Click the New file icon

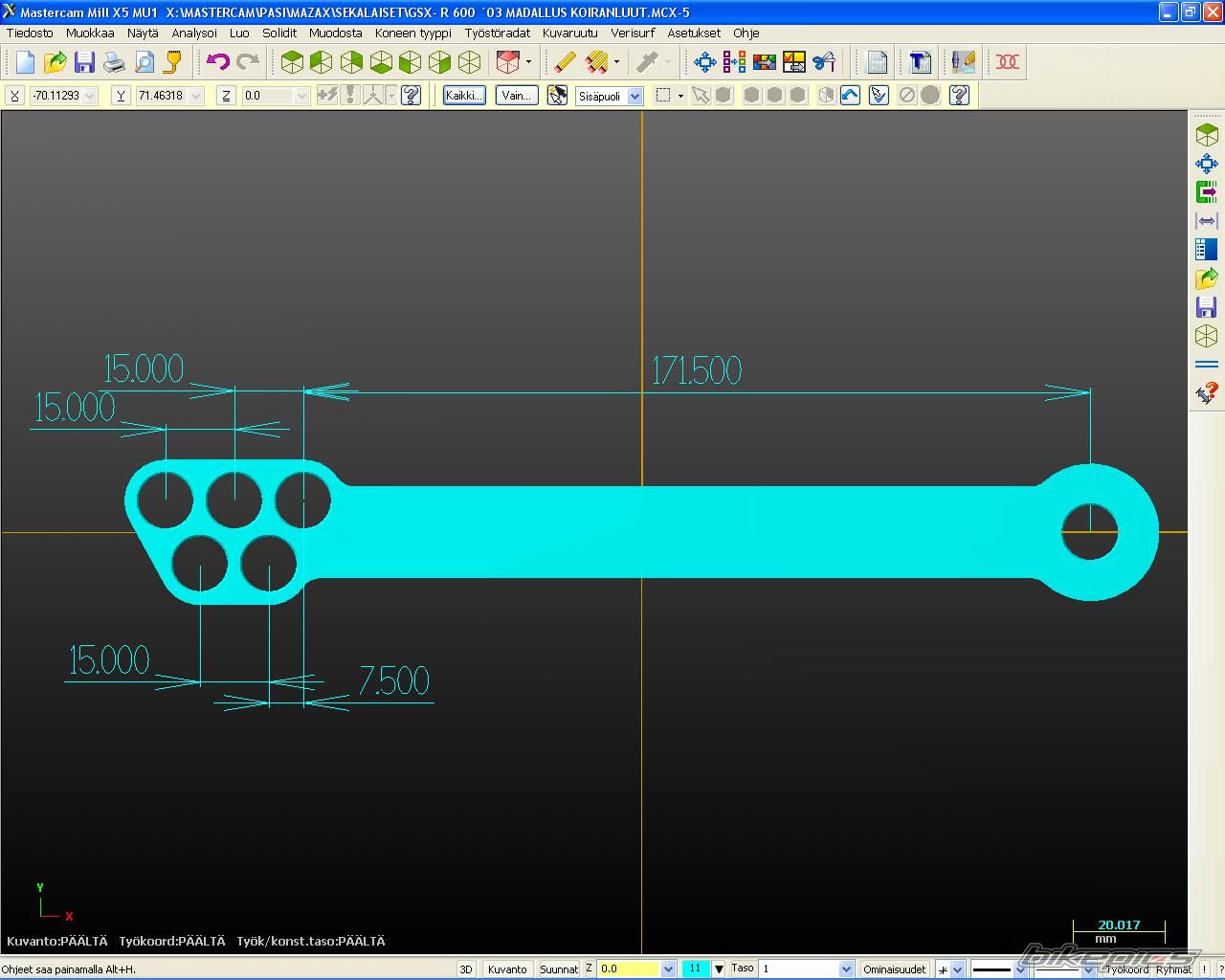(25, 62)
